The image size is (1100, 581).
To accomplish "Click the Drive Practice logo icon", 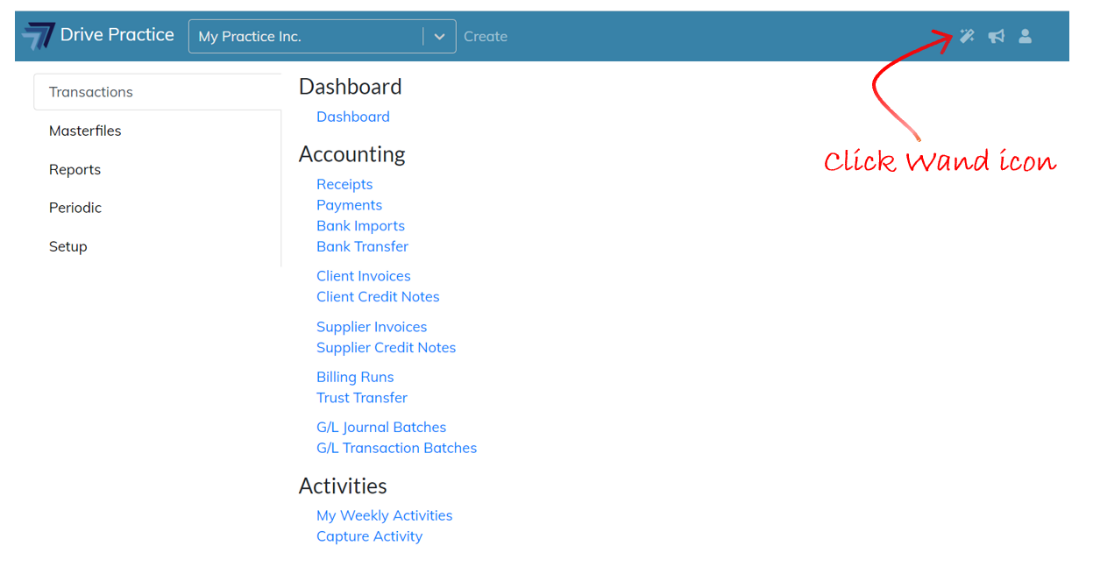I will click(38, 36).
